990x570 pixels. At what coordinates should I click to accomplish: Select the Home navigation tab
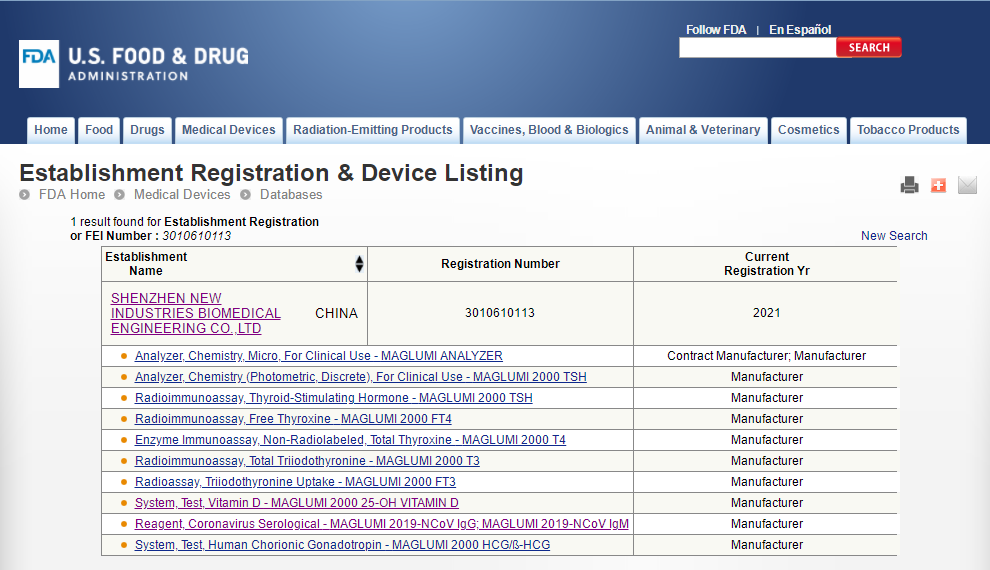point(51,130)
